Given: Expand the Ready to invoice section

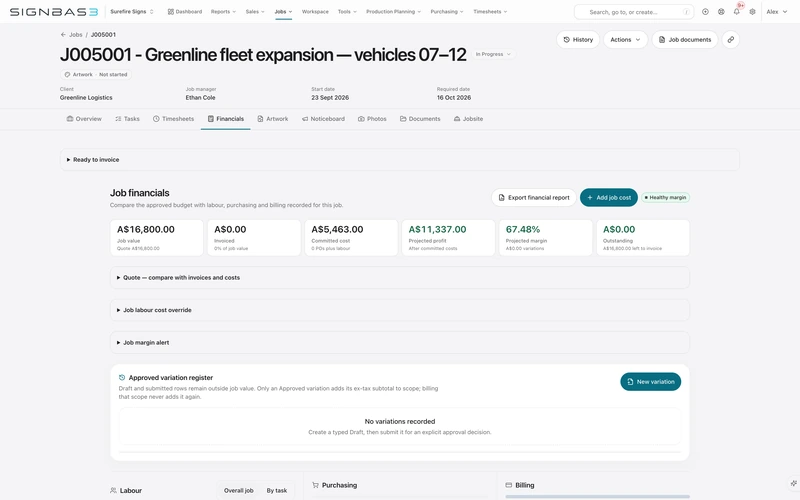Looking at the screenshot, I should coord(399,160).
